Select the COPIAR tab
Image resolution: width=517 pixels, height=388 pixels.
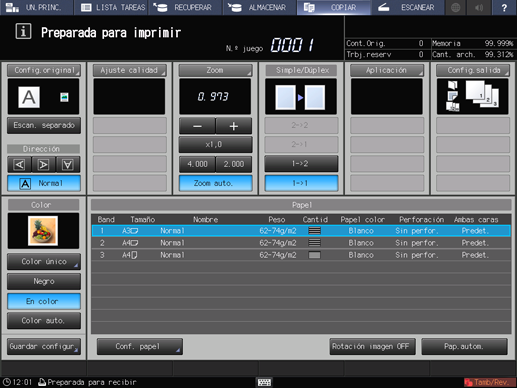[334, 7]
